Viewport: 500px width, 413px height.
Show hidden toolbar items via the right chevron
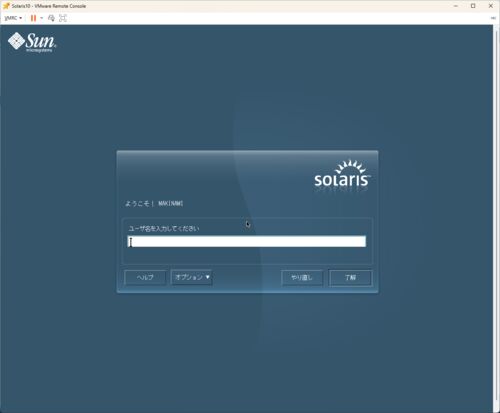coord(493,18)
